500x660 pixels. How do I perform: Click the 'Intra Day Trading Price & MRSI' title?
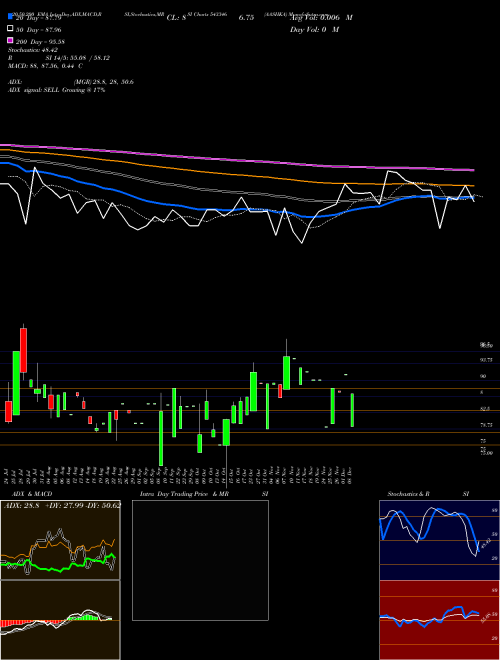tap(204, 494)
